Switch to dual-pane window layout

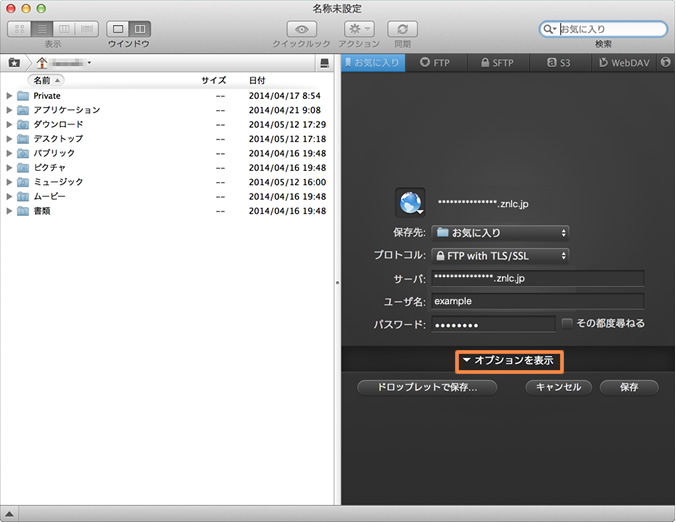tap(140, 29)
